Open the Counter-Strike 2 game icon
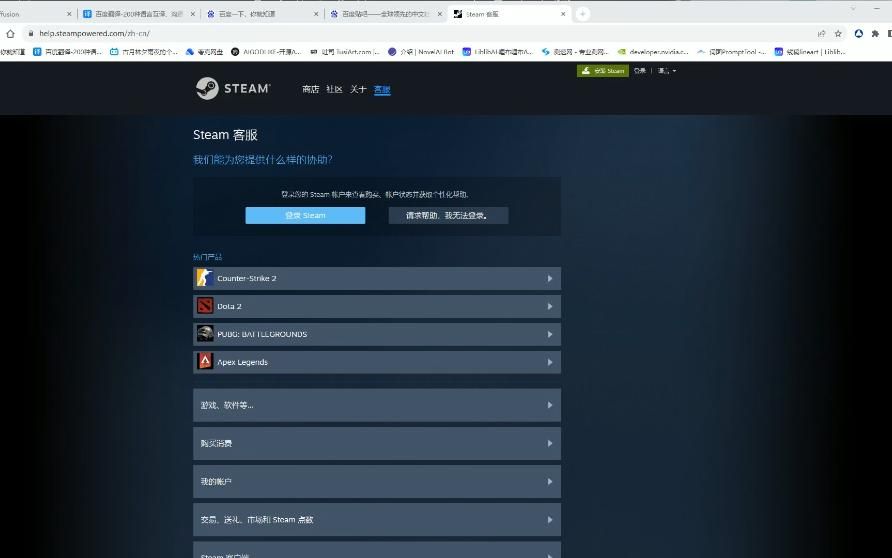Screen dimensions: 892x558 205,278
